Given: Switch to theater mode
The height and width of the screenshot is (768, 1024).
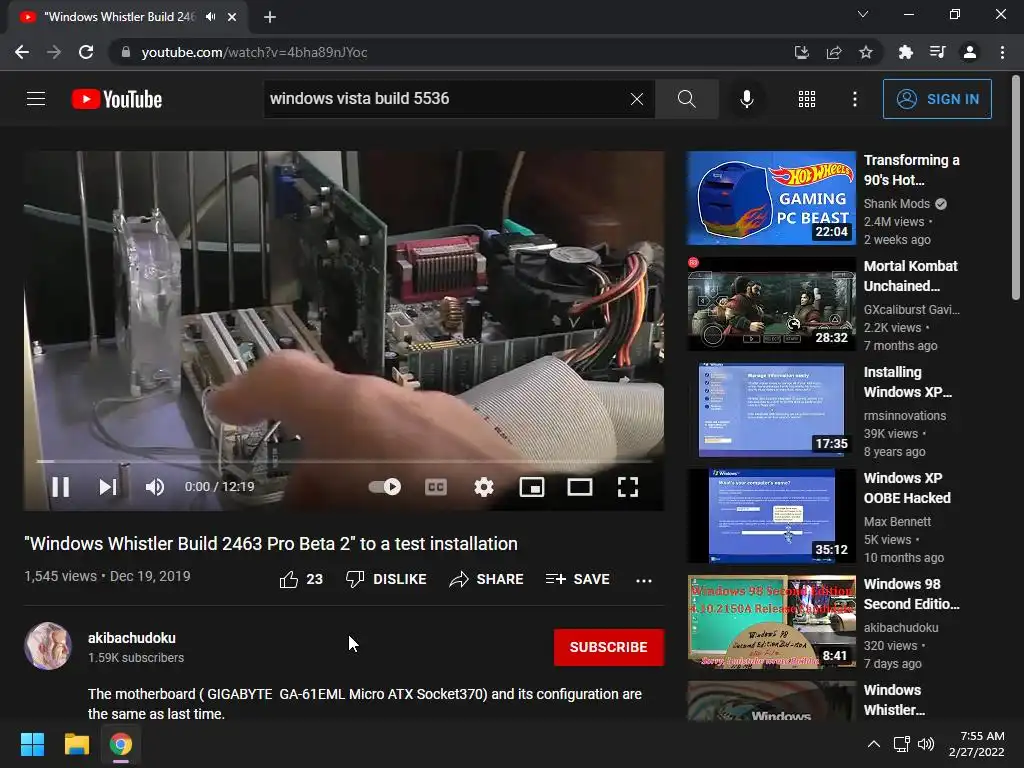Looking at the screenshot, I should (580, 487).
